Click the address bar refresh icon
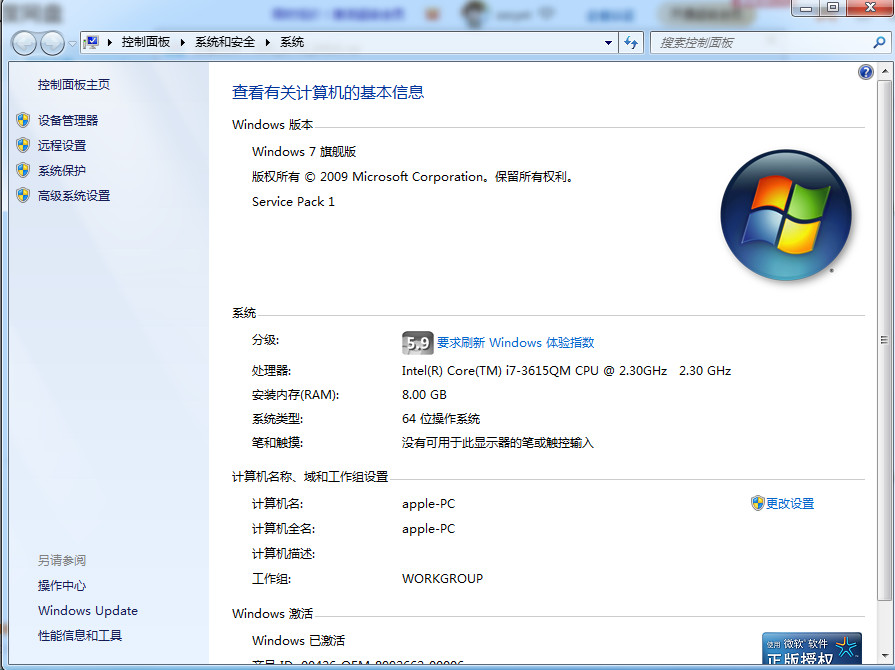 (x=631, y=43)
